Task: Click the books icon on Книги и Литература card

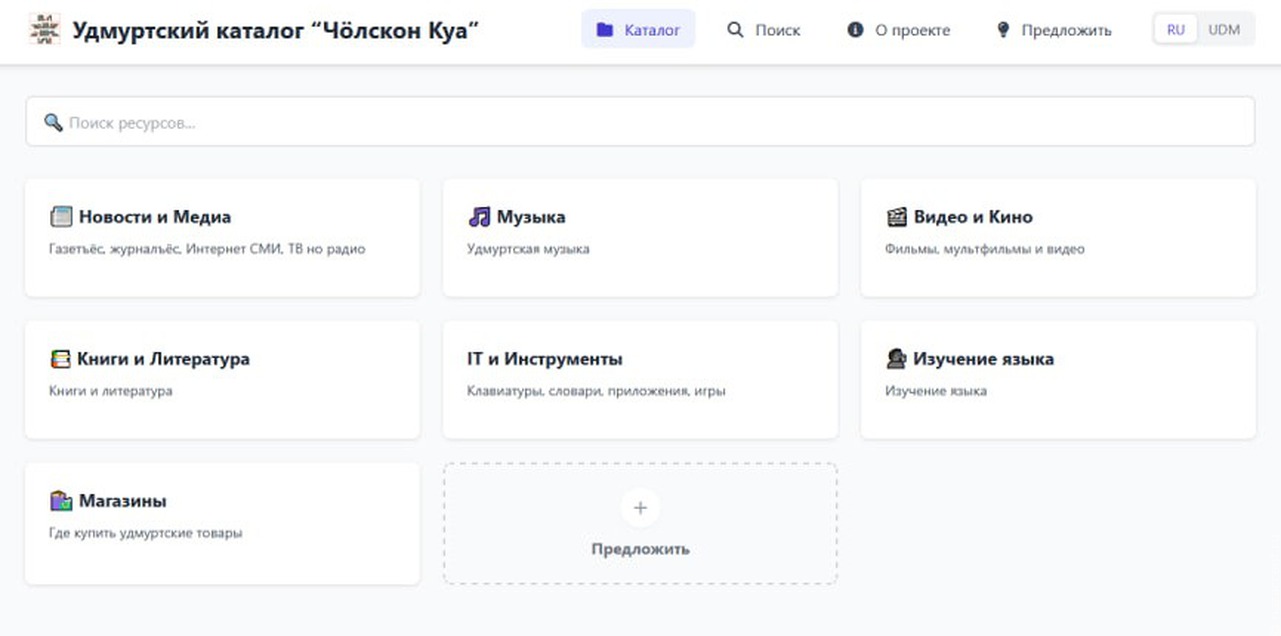Action: pyautogui.click(x=62, y=358)
